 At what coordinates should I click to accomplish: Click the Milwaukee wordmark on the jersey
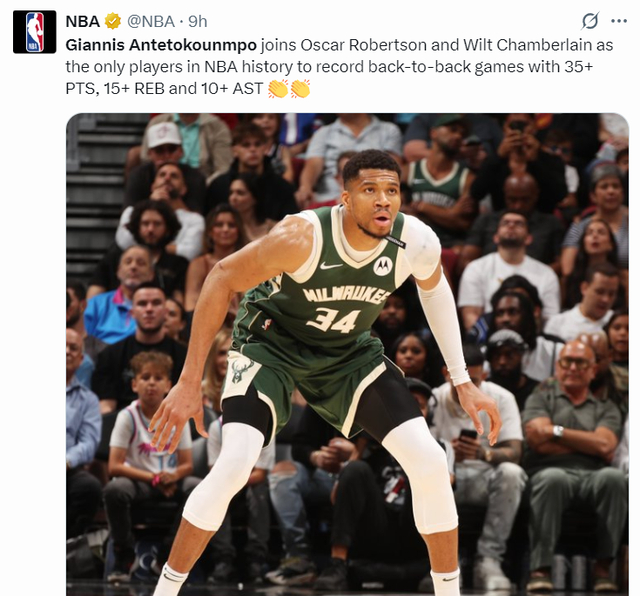(x=345, y=295)
